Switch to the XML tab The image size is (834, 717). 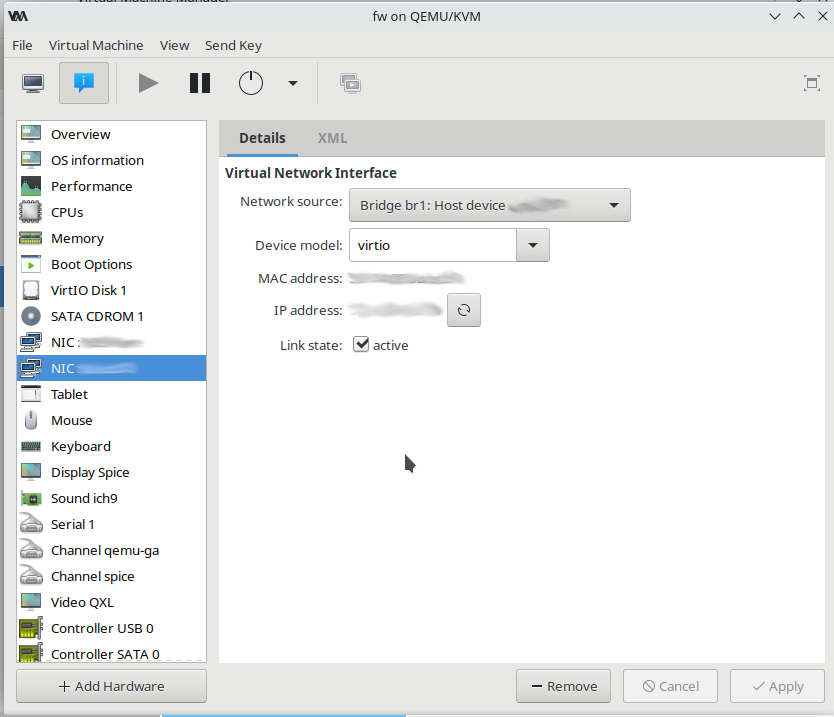[x=332, y=138]
